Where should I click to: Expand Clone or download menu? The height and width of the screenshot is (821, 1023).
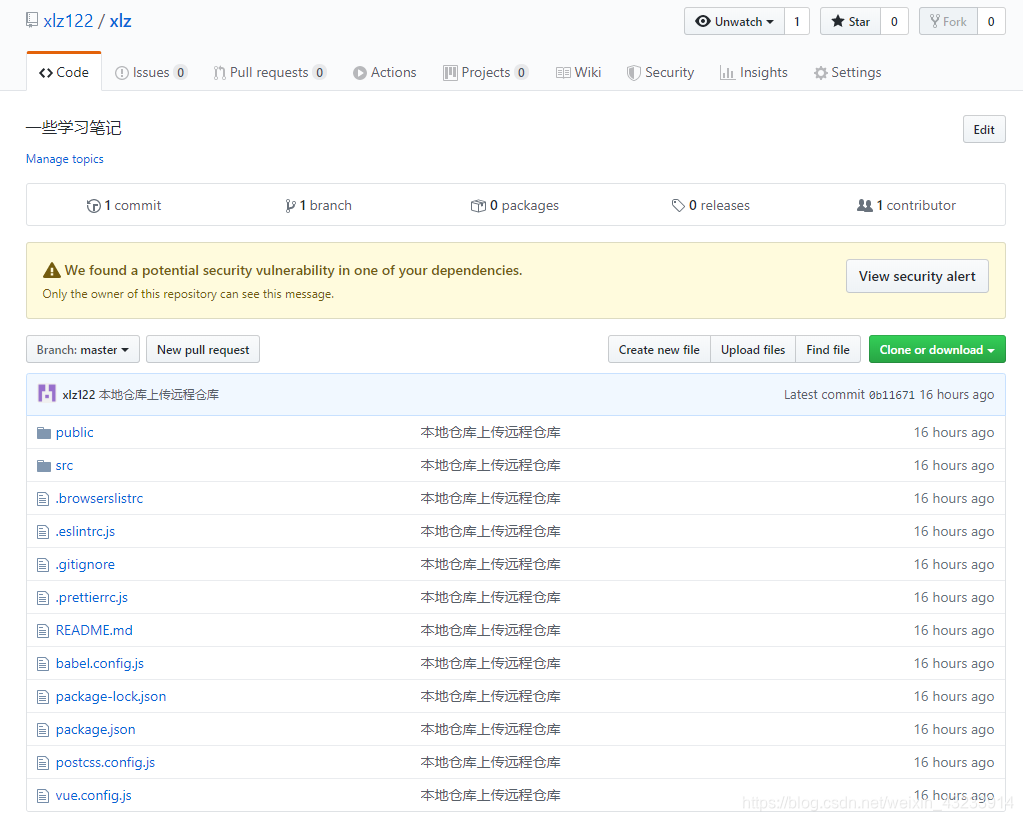[937, 350]
